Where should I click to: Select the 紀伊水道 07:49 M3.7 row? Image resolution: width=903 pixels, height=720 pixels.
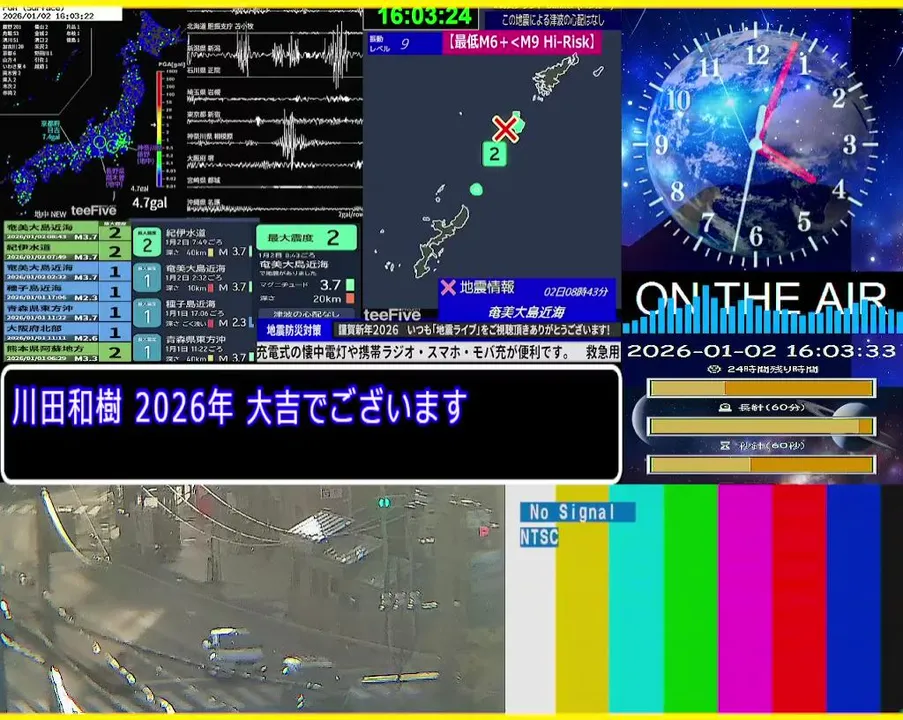(67, 251)
